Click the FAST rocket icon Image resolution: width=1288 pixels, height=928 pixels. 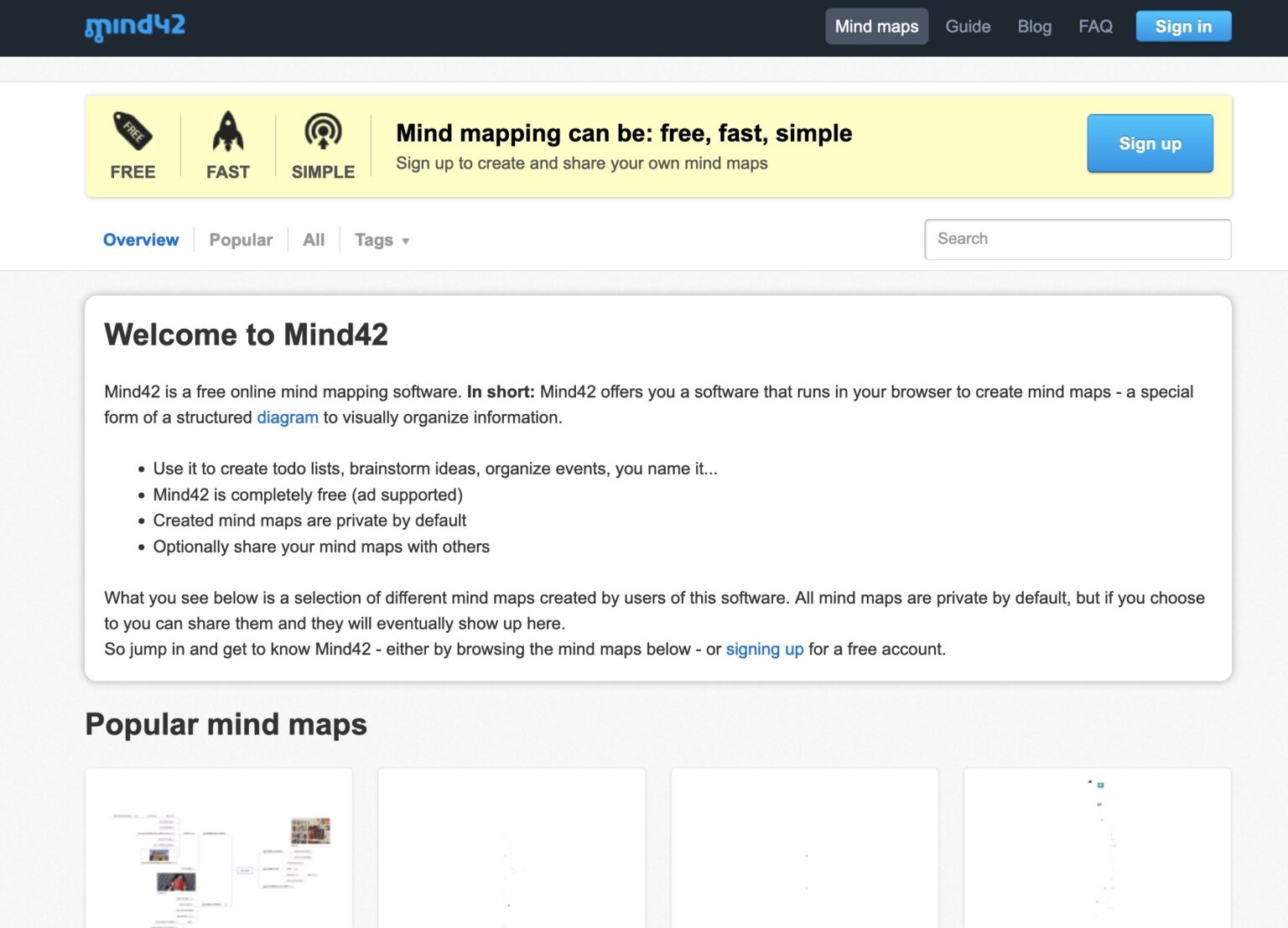[x=228, y=132]
